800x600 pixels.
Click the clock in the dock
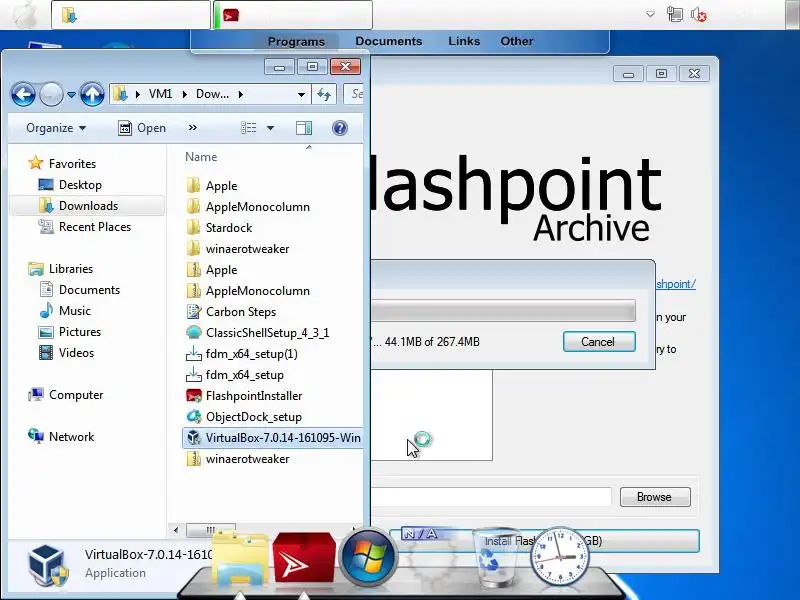560,557
